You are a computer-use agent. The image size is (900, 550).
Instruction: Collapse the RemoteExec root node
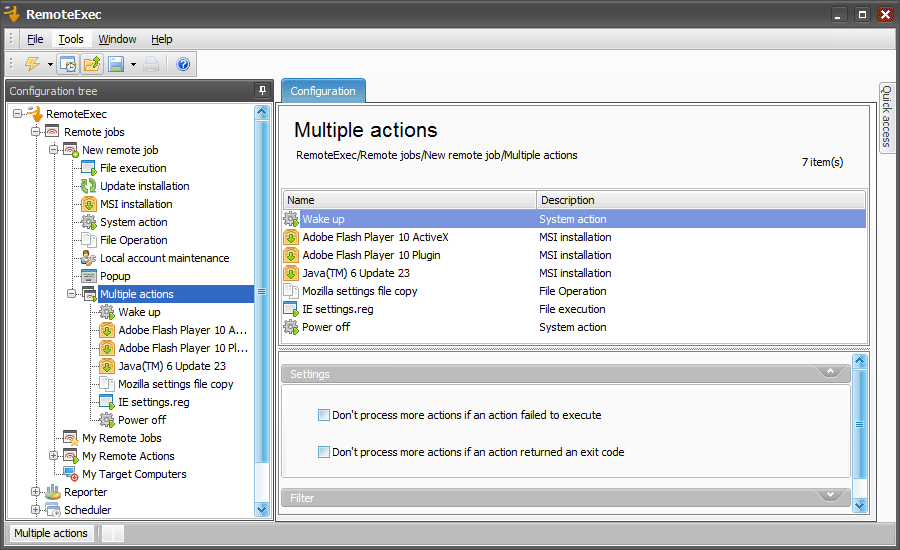(17, 114)
